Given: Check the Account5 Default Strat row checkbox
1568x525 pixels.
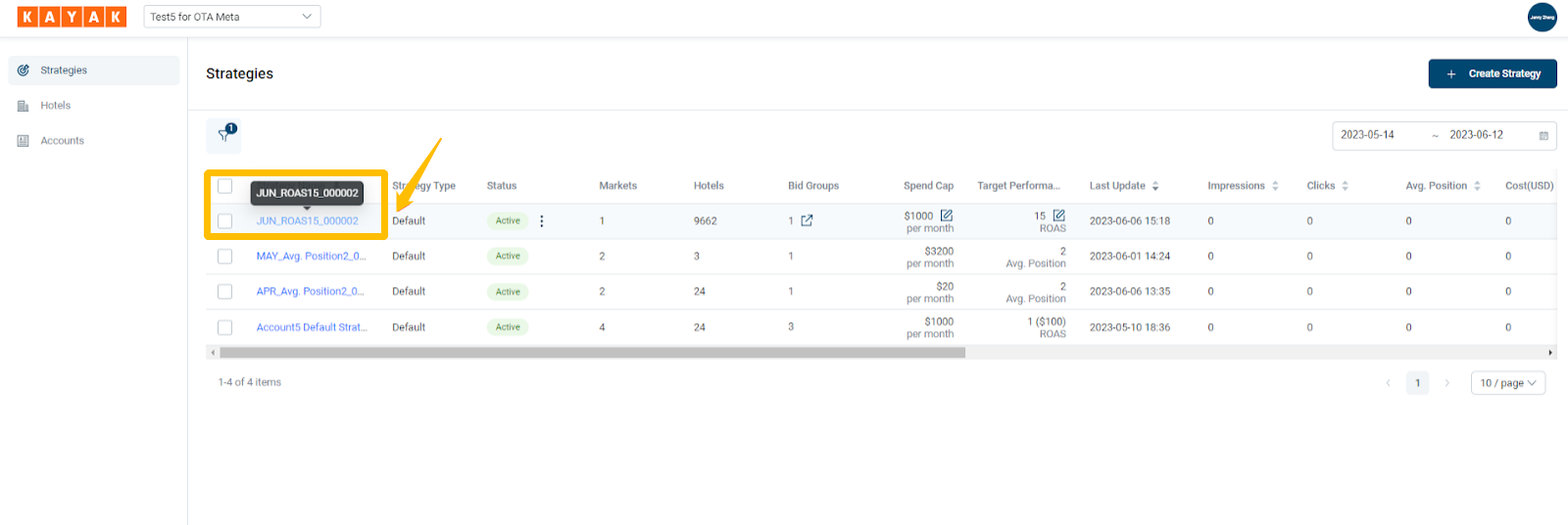Looking at the screenshot, I should point(225,327).
